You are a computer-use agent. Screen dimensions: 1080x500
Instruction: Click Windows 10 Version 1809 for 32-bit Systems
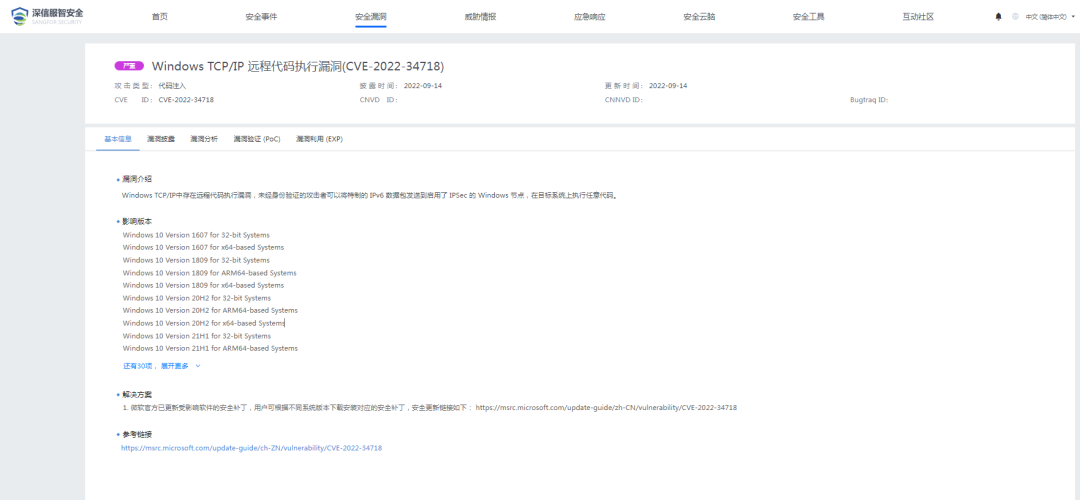(x=196, y=260)
